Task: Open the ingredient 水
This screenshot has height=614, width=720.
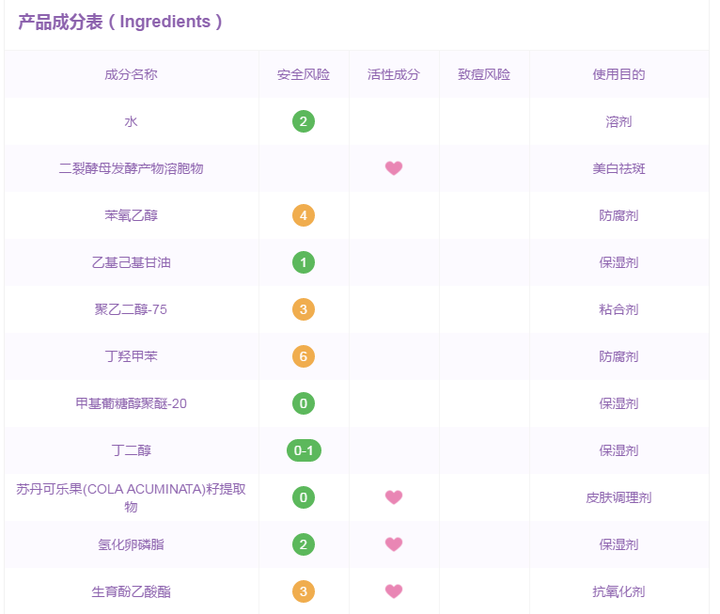Action: click(131, 122)
